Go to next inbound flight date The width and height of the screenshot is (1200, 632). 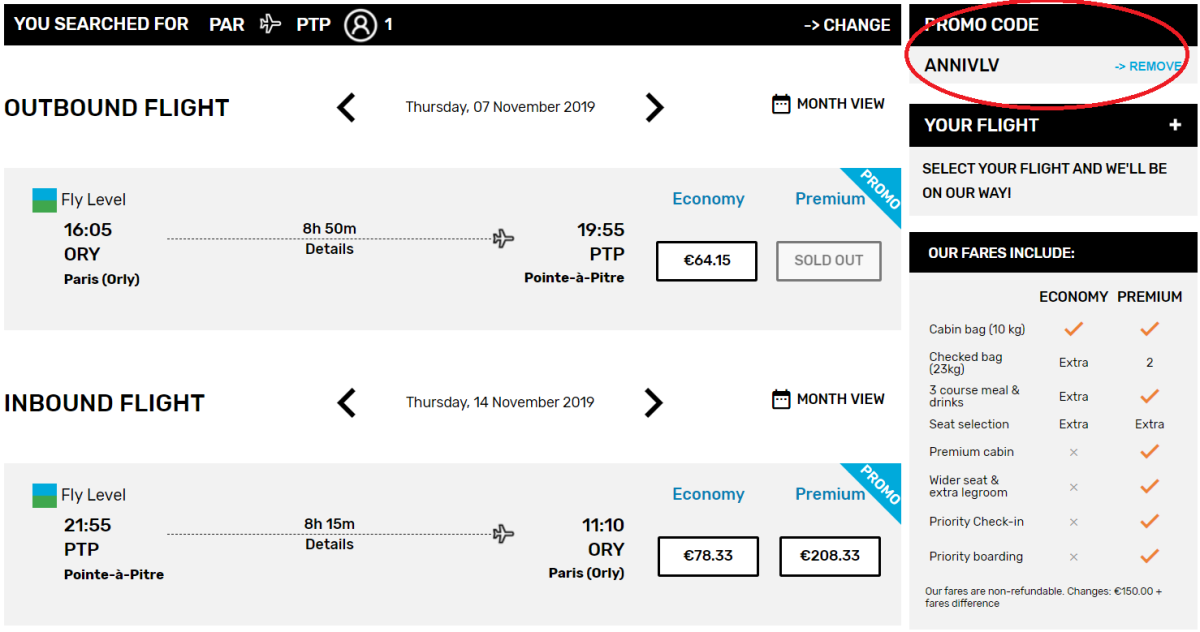tap(654, 403)
